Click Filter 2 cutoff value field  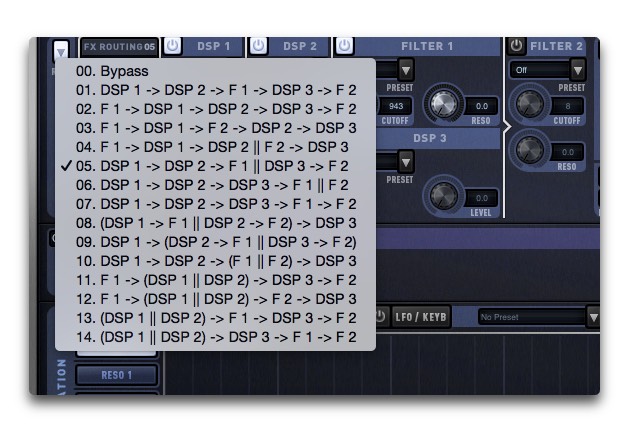[x=568, y=106]
